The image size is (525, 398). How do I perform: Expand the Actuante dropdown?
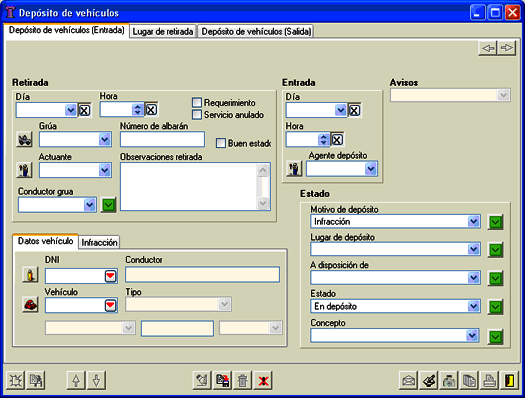tap(105, 170)
